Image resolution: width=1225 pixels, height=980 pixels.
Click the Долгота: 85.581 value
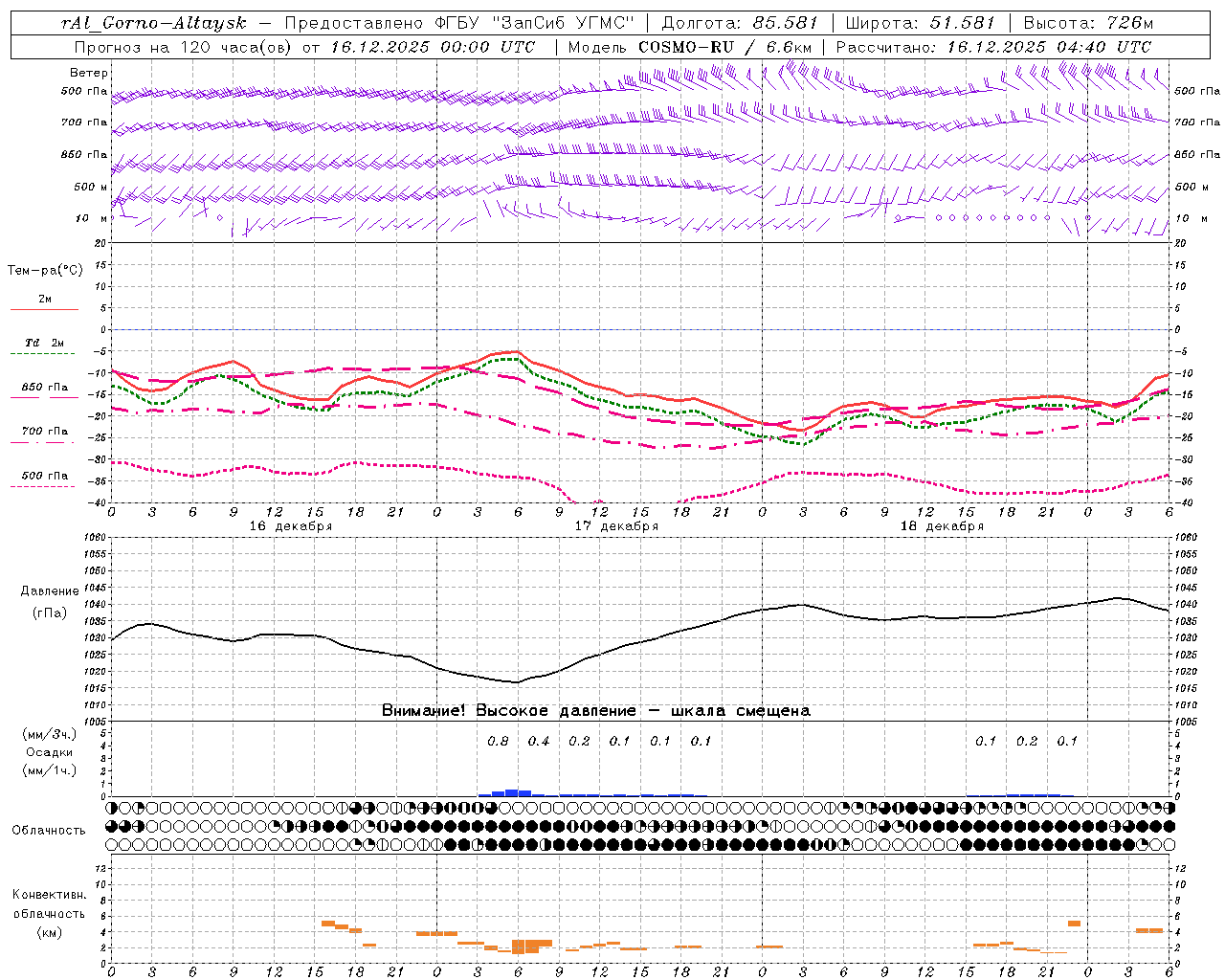tap(740, 23)
